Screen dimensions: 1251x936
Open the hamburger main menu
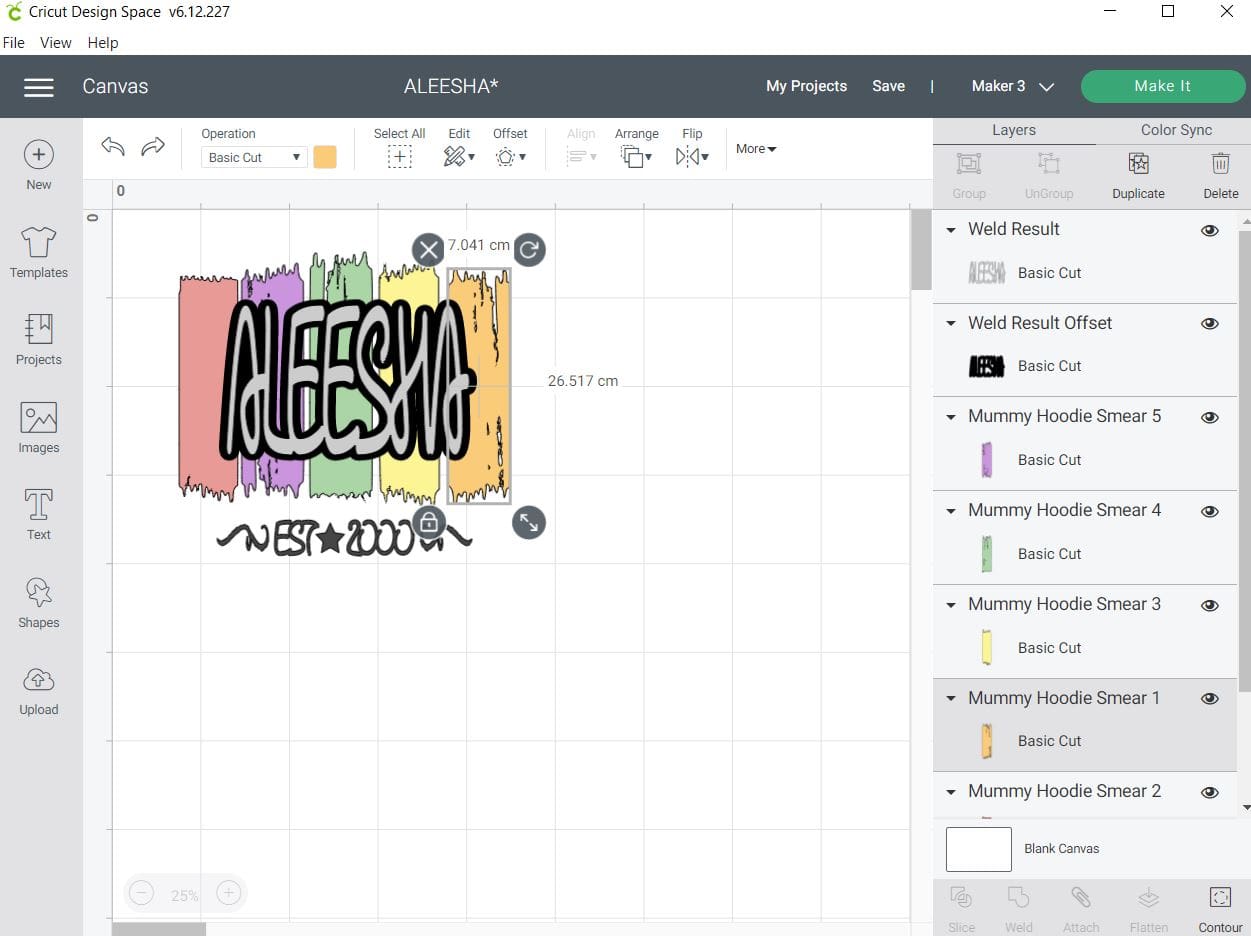tap(38, 87)
